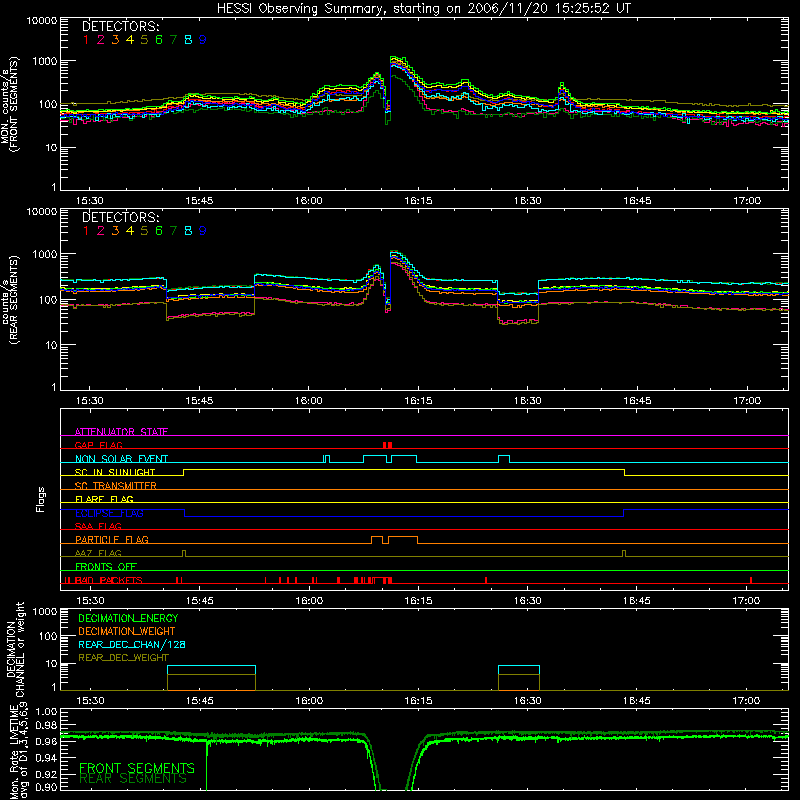
Task: Click DETECTORS: heading in rear segments panel
Action: 121,217
